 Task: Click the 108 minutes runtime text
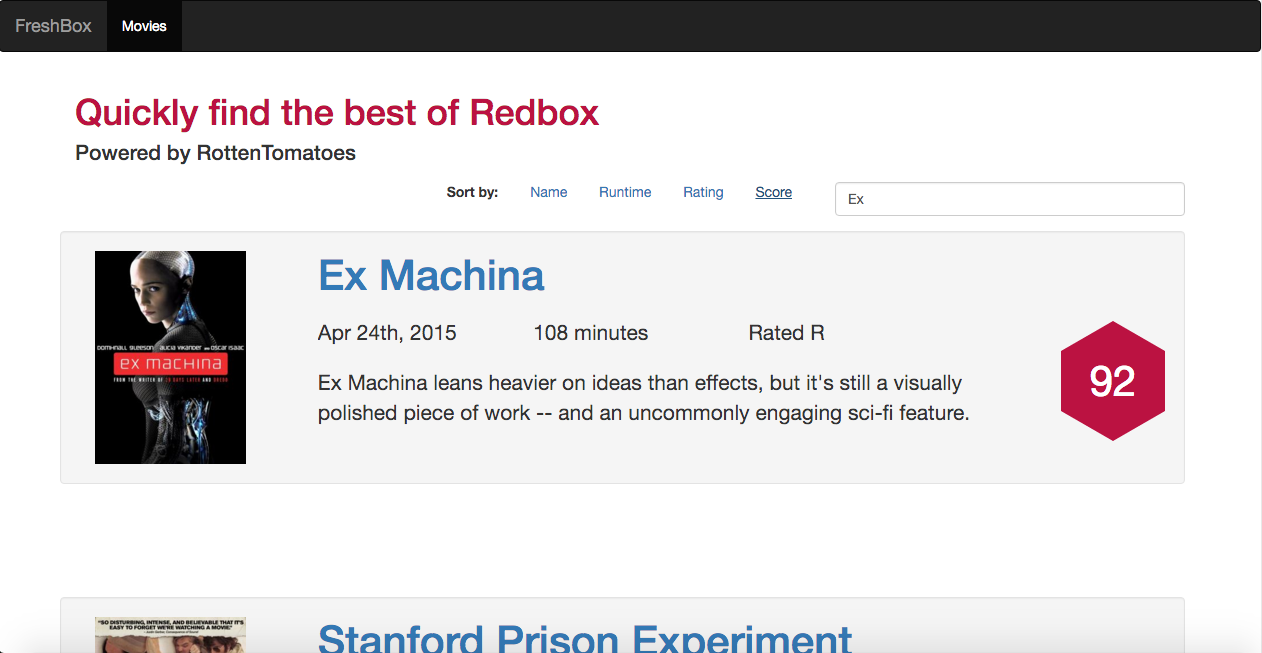tap(590, 333)
